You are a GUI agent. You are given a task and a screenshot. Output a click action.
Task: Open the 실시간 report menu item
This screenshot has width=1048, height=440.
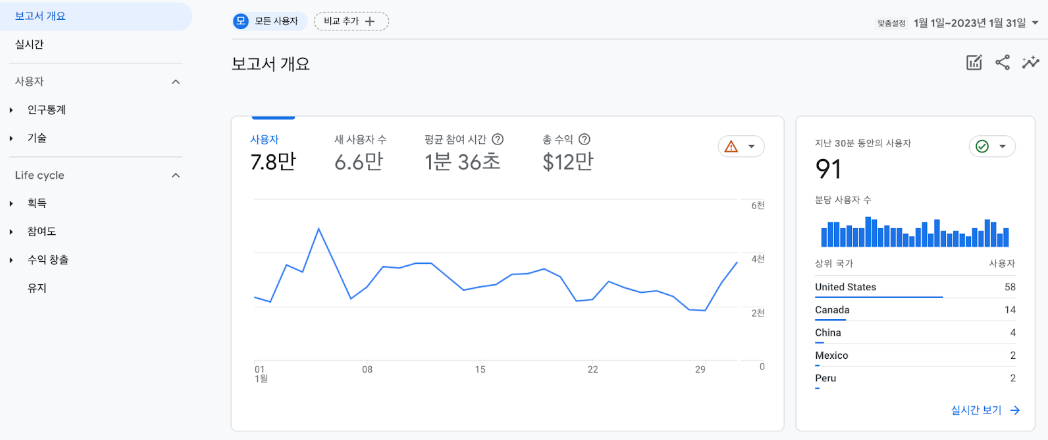pyautogui.click(x=29, y=44)
